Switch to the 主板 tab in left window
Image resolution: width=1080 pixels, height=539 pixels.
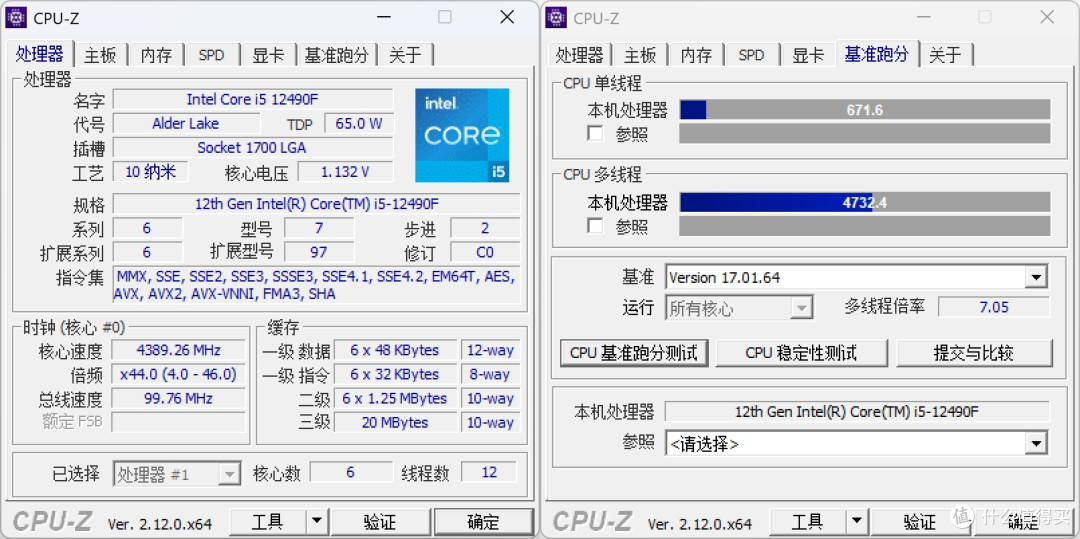coord(100,55)
